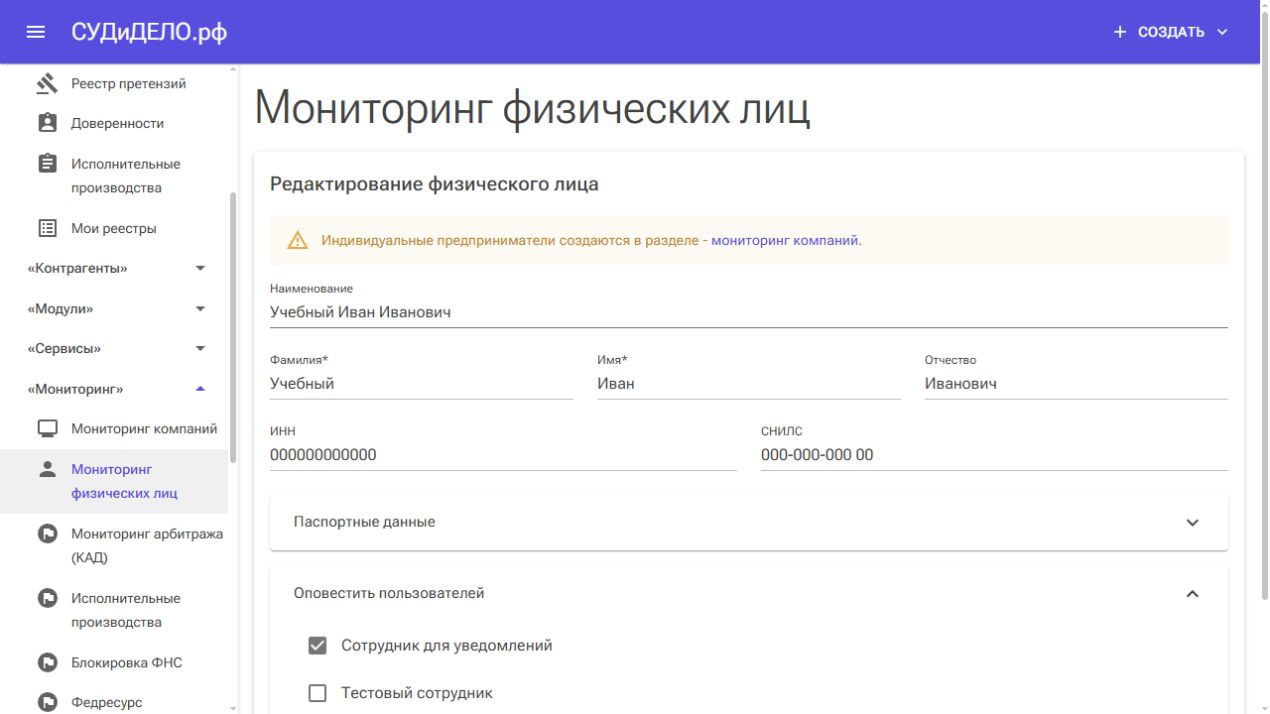Image resolution: width=1270 pixels, height=714 pixels.
Task: Click the СНИЛС field
Action: (x=994, y=455)
